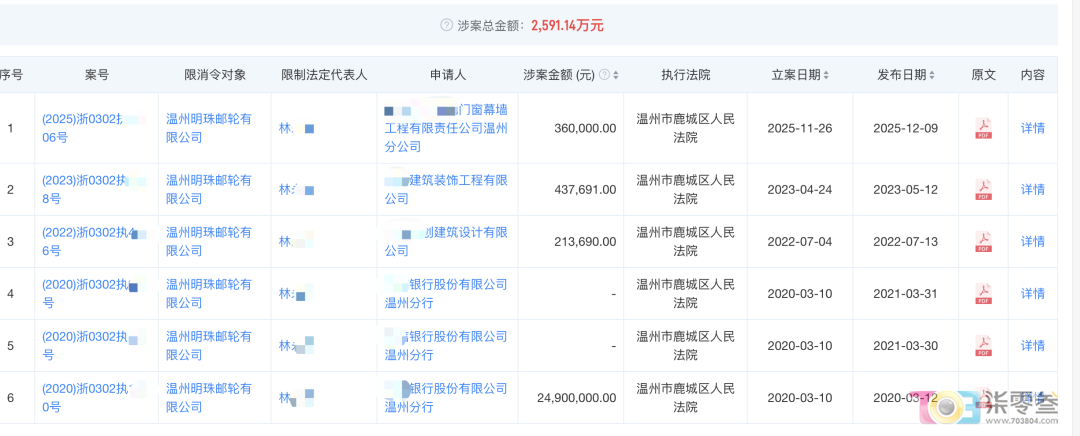Open PDF original published 2021-03-30

(x=984, y=346)
